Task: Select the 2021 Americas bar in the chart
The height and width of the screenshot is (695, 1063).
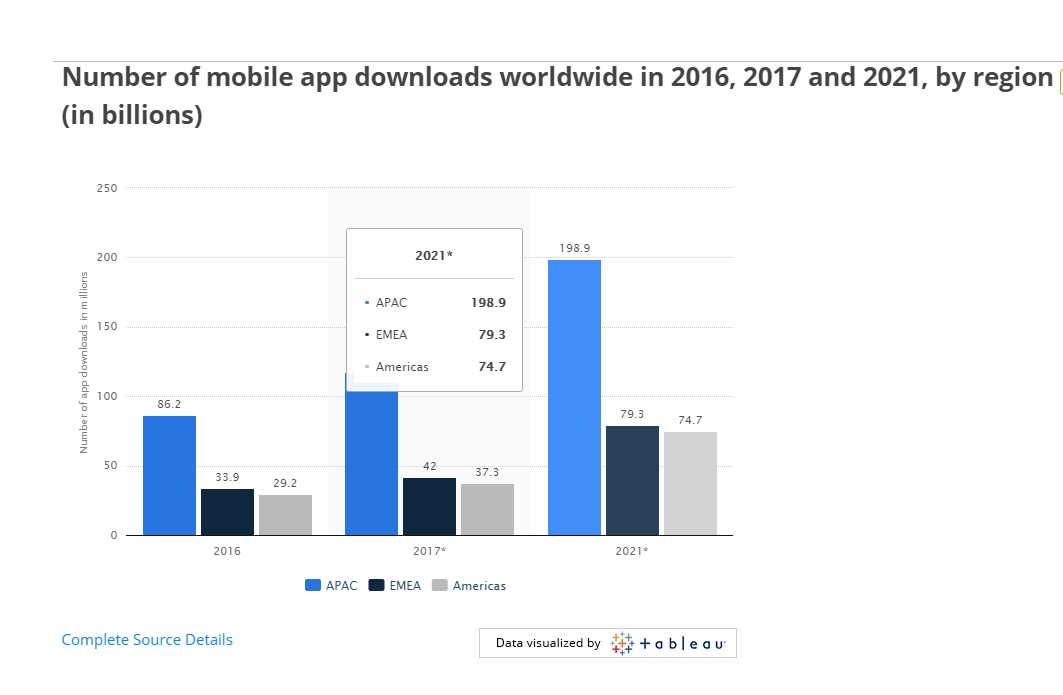Action: [690, 483]
